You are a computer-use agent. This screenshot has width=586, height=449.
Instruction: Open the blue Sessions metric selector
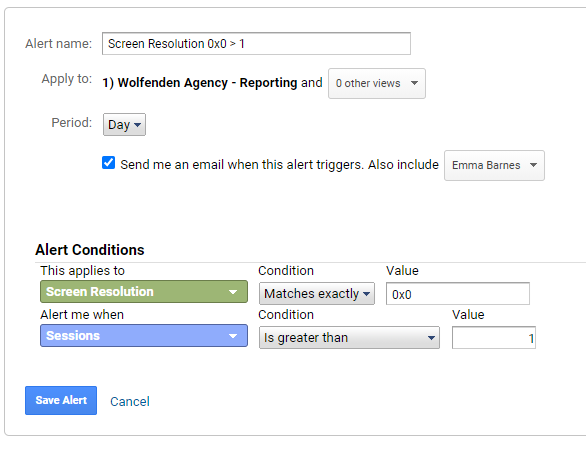[144, 336]
